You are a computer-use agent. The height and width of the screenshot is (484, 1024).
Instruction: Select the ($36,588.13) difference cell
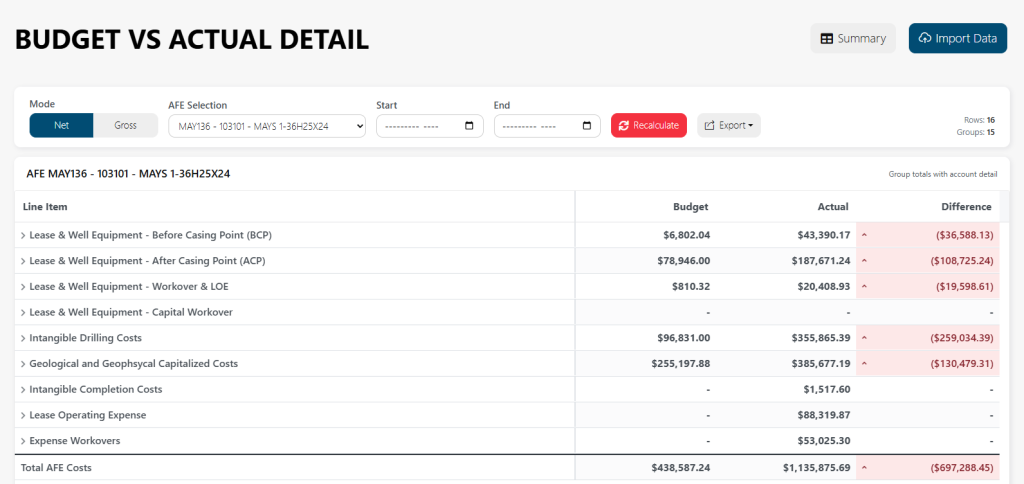pyautogui.click(x=928, y=235)
